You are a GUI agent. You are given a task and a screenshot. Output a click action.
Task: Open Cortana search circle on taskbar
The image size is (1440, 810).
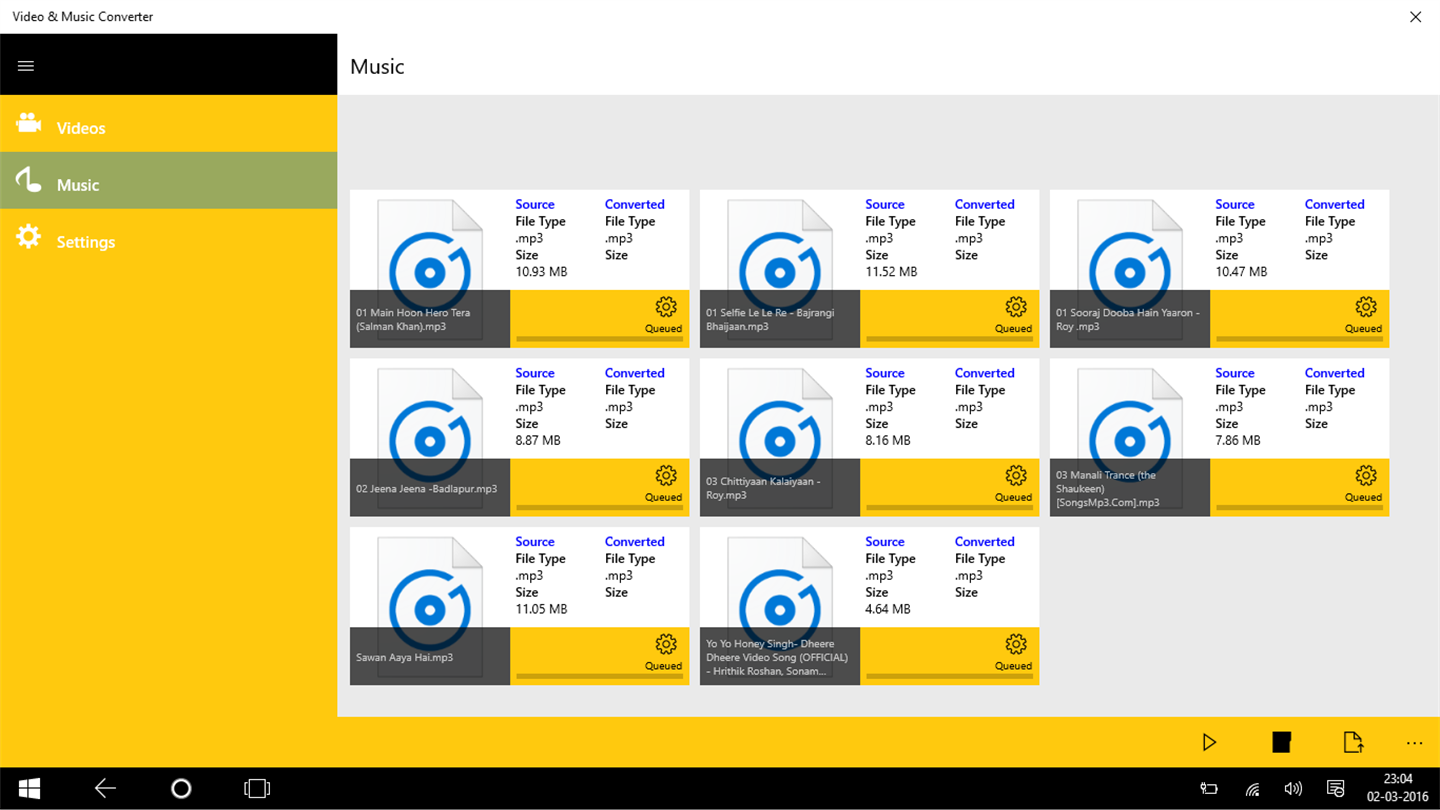tap(181, 789)
